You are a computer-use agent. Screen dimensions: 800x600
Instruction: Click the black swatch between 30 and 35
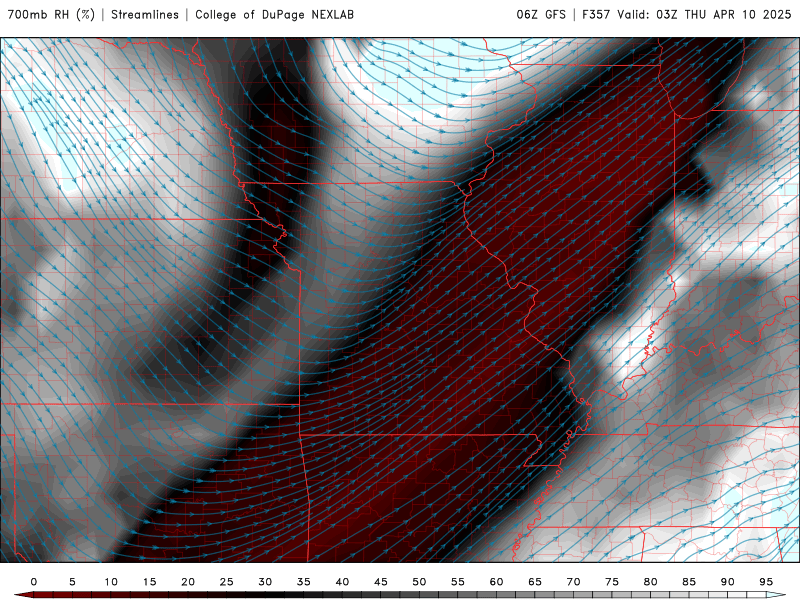tap(284, 595)
